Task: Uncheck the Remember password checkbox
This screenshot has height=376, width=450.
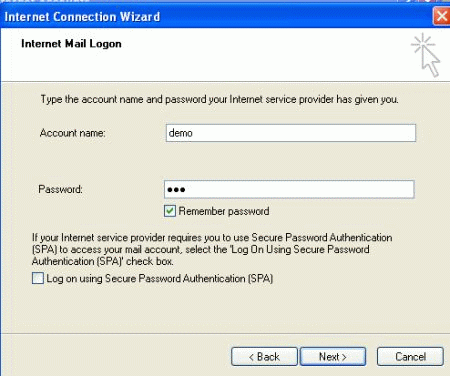Action: [170, 211]
